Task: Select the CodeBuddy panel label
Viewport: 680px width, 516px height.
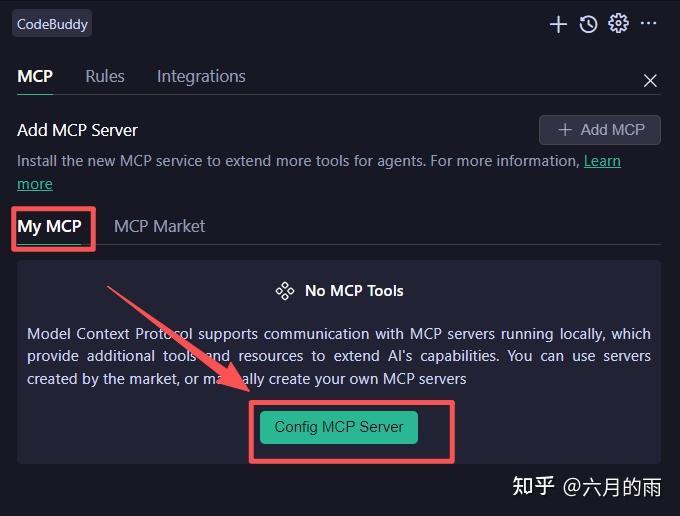Action: click(x=52, y=24)
